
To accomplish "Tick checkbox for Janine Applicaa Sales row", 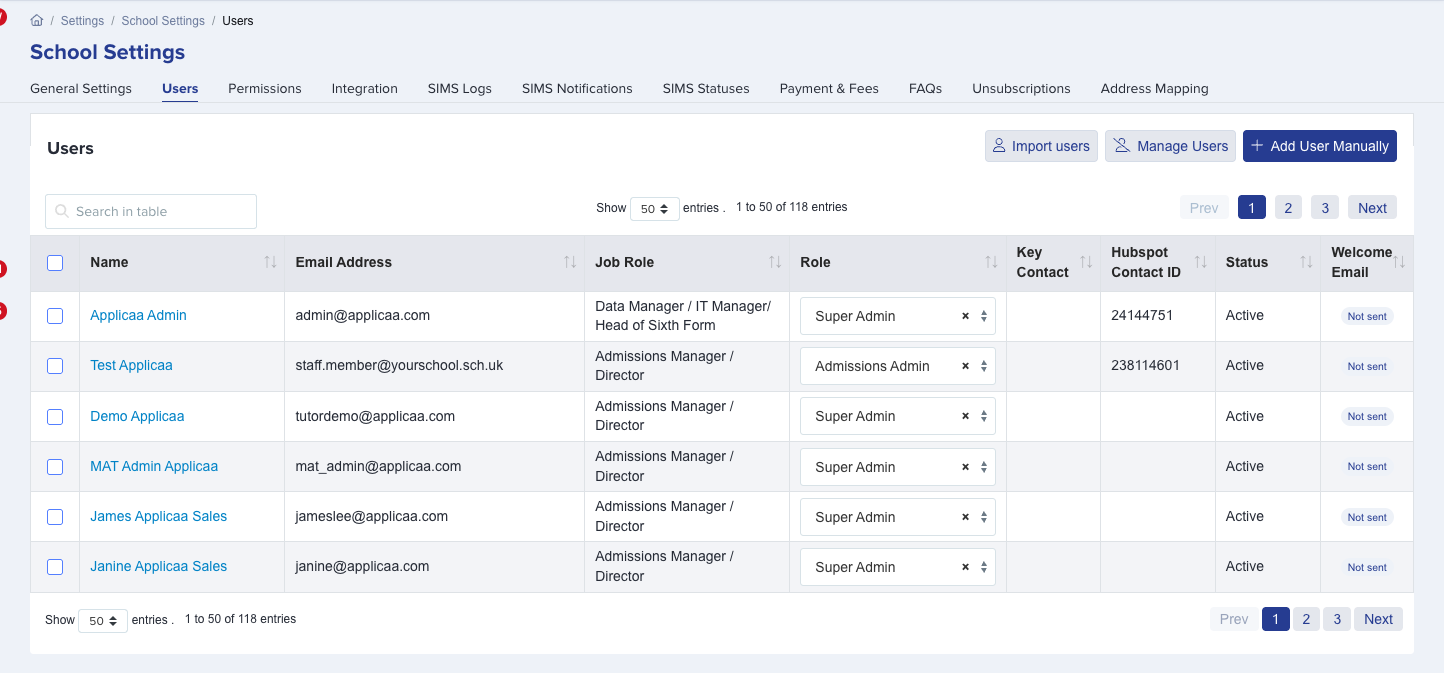I will click(x=55, y=566).
